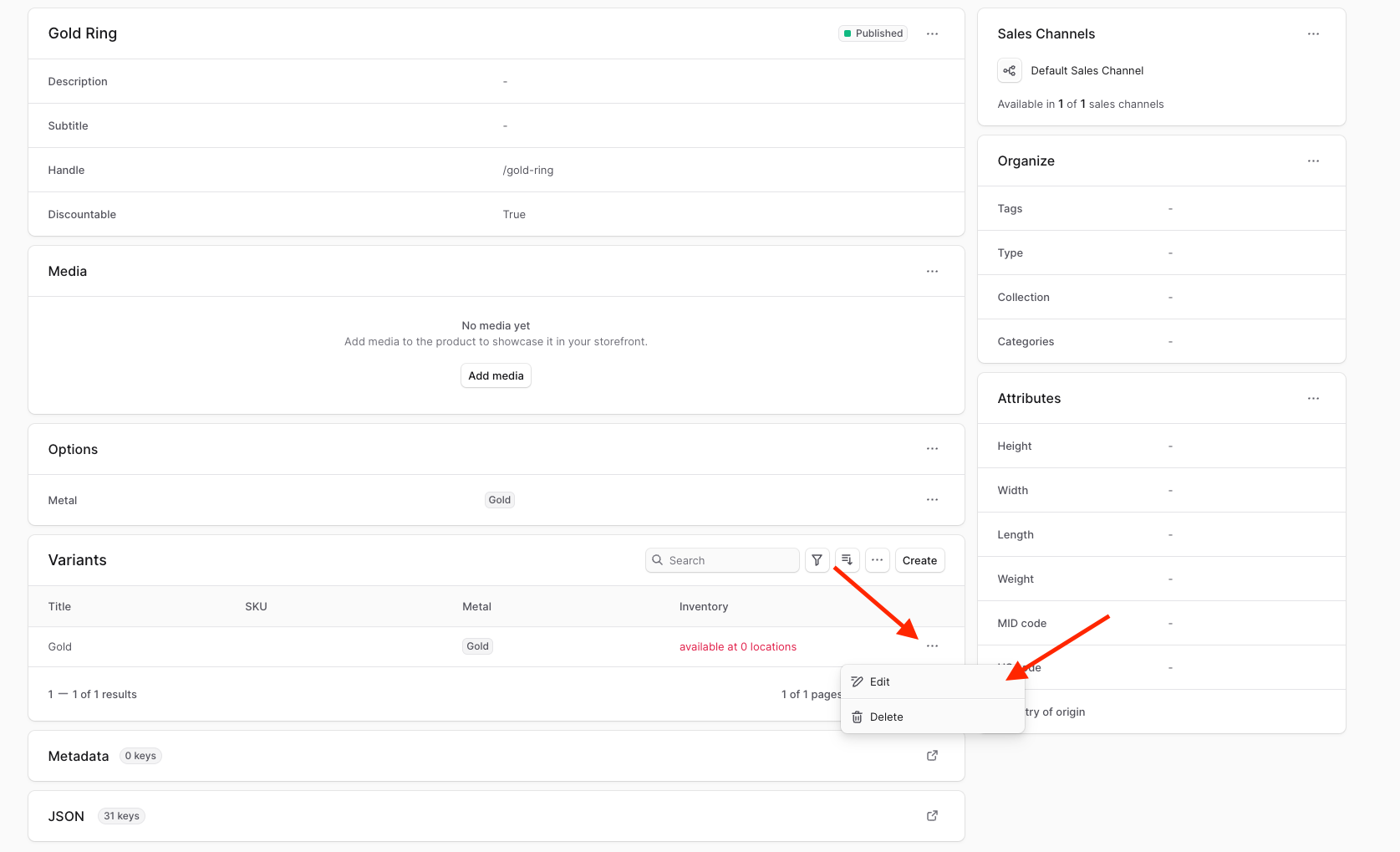The image size is (1400, 852).
Task: Click the Default Sales Channel share icon
Action: 1009,70
